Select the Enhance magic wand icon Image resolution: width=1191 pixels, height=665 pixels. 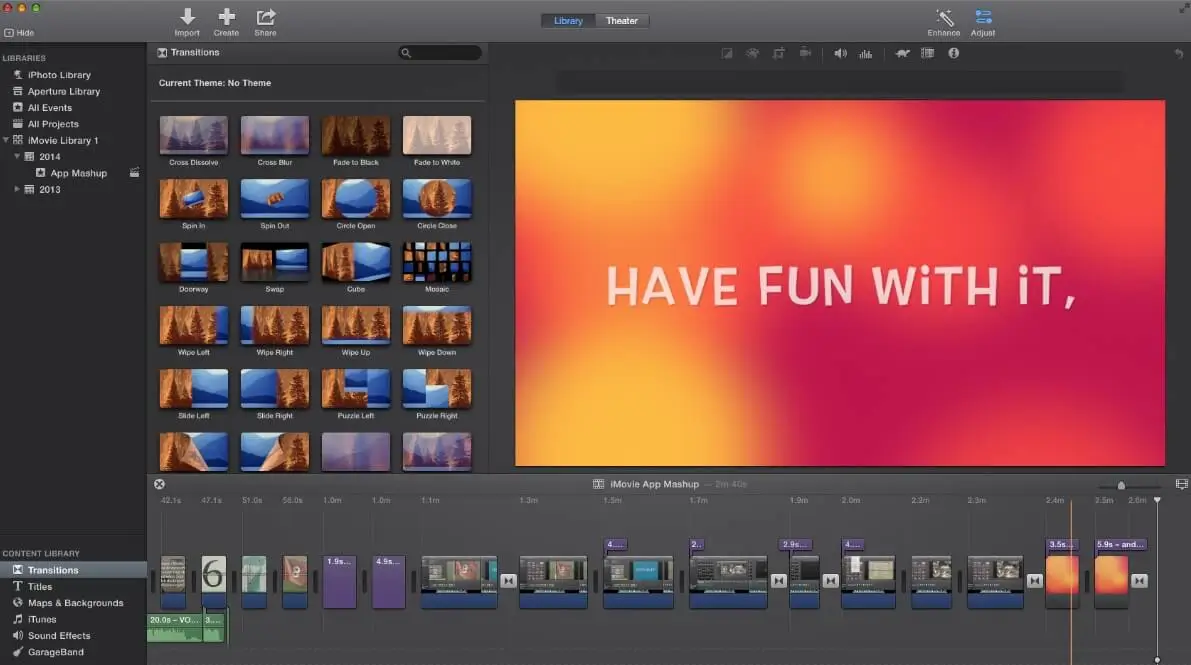point(943,20)
